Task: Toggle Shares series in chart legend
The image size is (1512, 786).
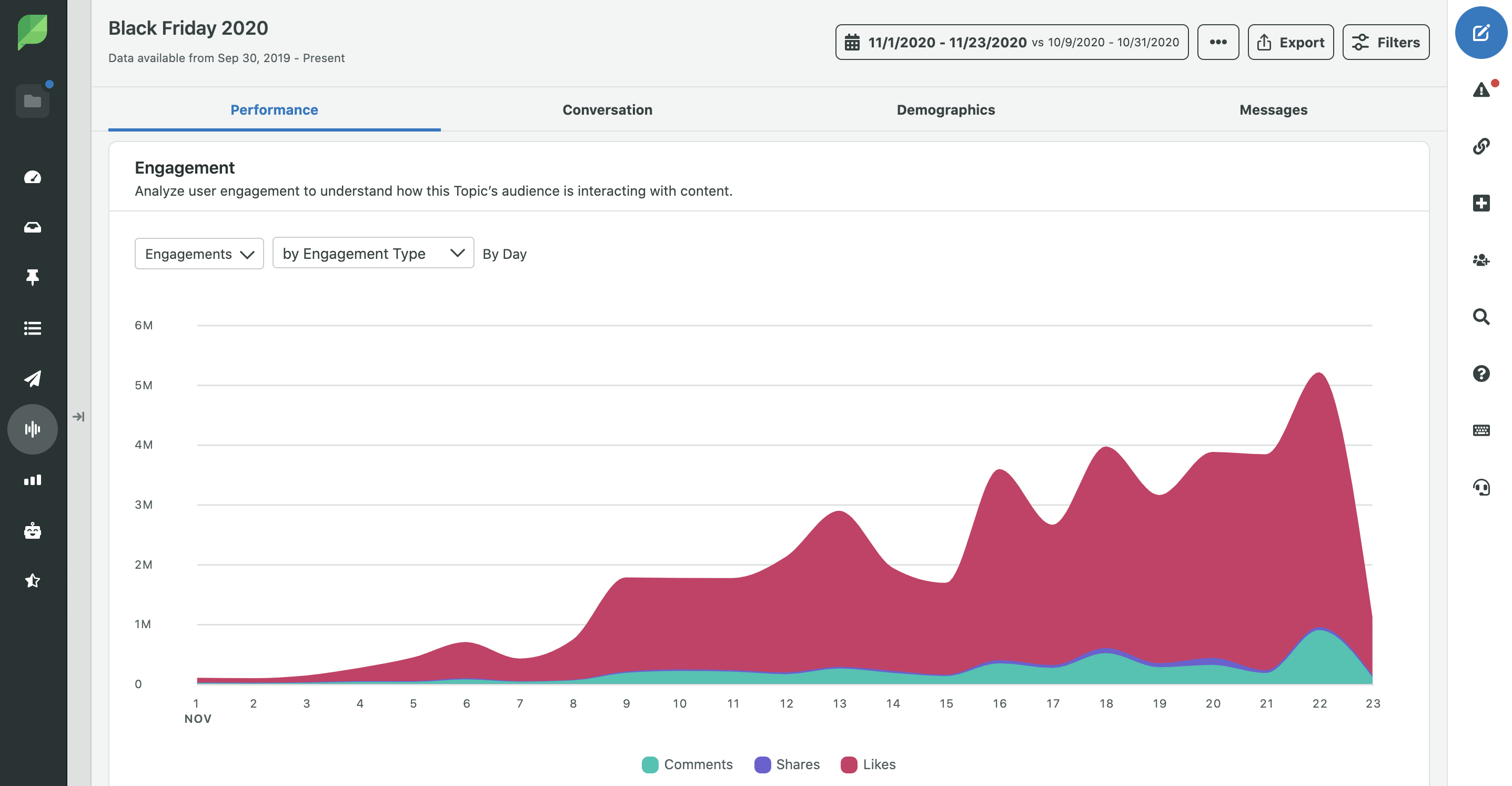Action: coord(787,764)
